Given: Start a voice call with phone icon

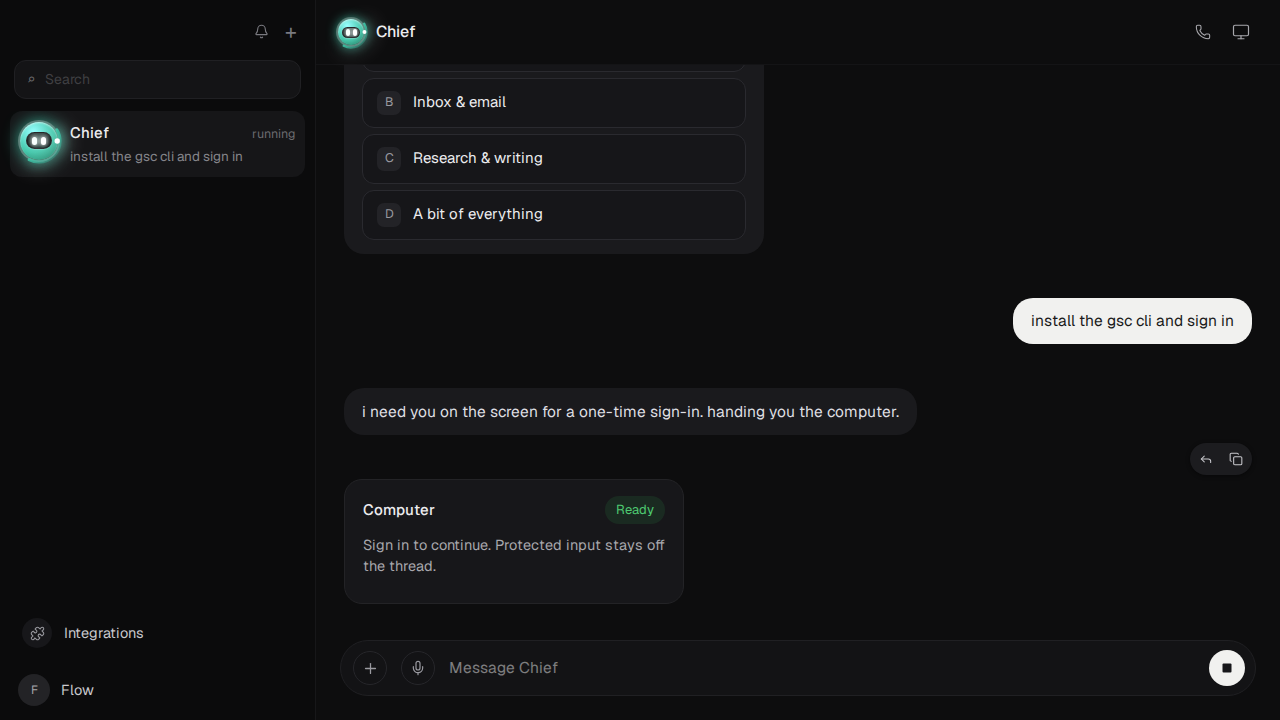Looking at the screenshot, I should (x=1203, y=32).
